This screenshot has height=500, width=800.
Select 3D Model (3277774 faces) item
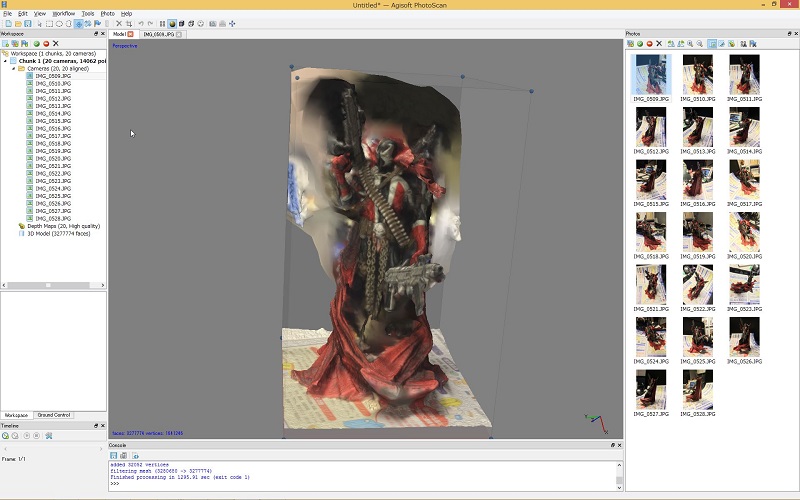pos(58,234)
